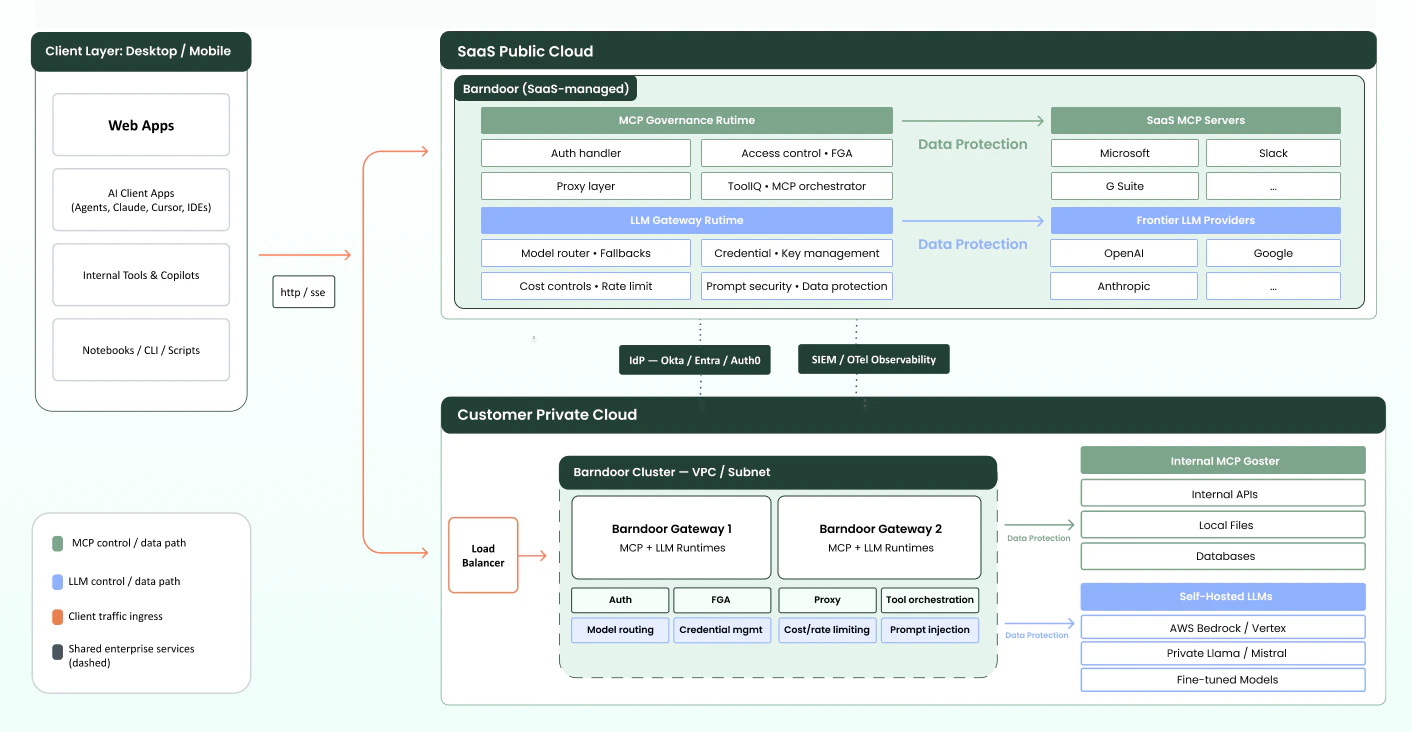The width and height of the screenshot is (1412, 732).
Task: Select the FGA box in the Barndoor Cluster
Action: tap(722, 600)
